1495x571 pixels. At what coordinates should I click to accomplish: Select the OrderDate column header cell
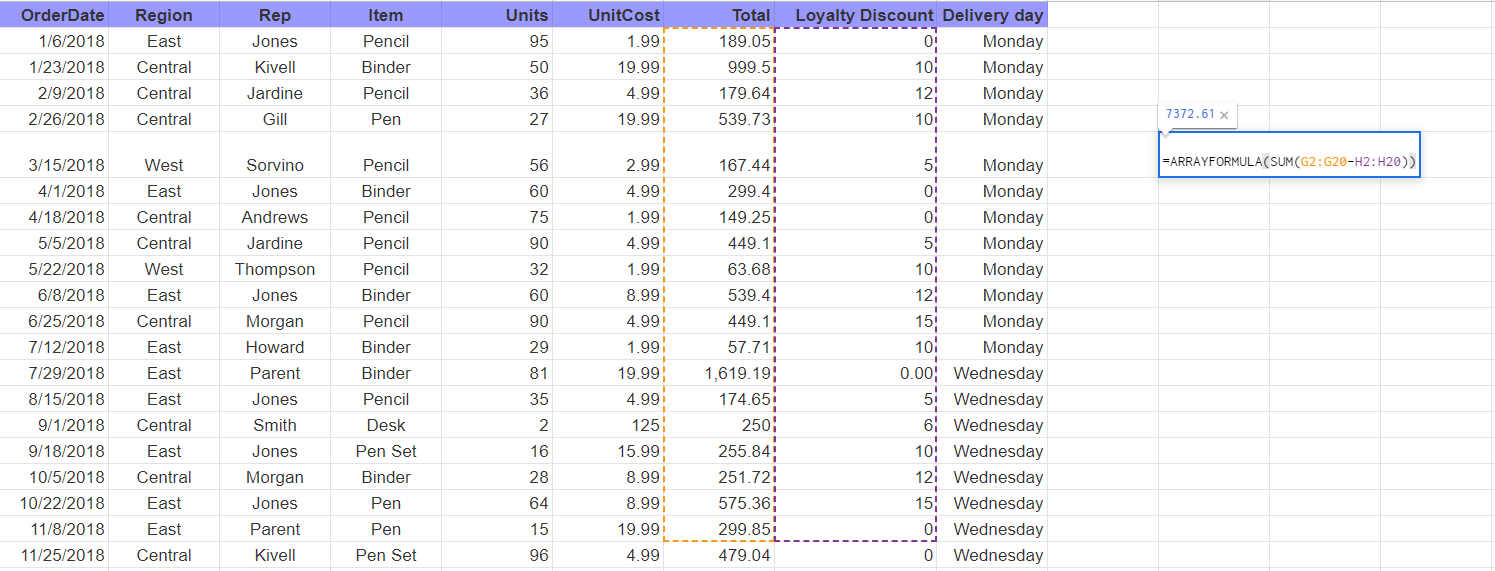click(54, 15)
